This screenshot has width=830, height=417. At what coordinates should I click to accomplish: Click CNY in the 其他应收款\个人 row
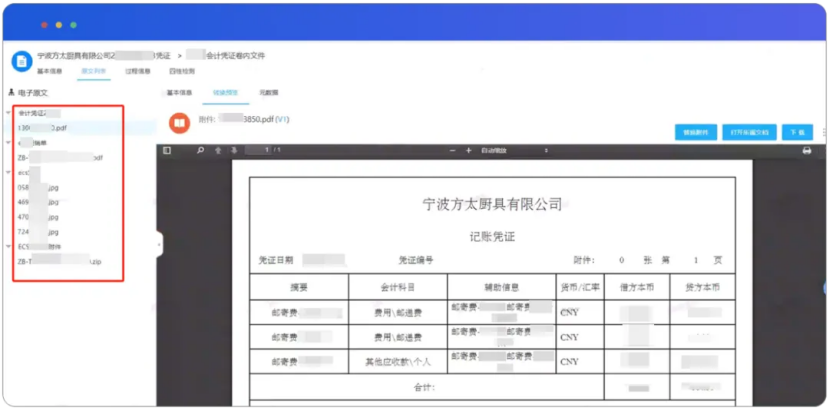coord(570,362)
